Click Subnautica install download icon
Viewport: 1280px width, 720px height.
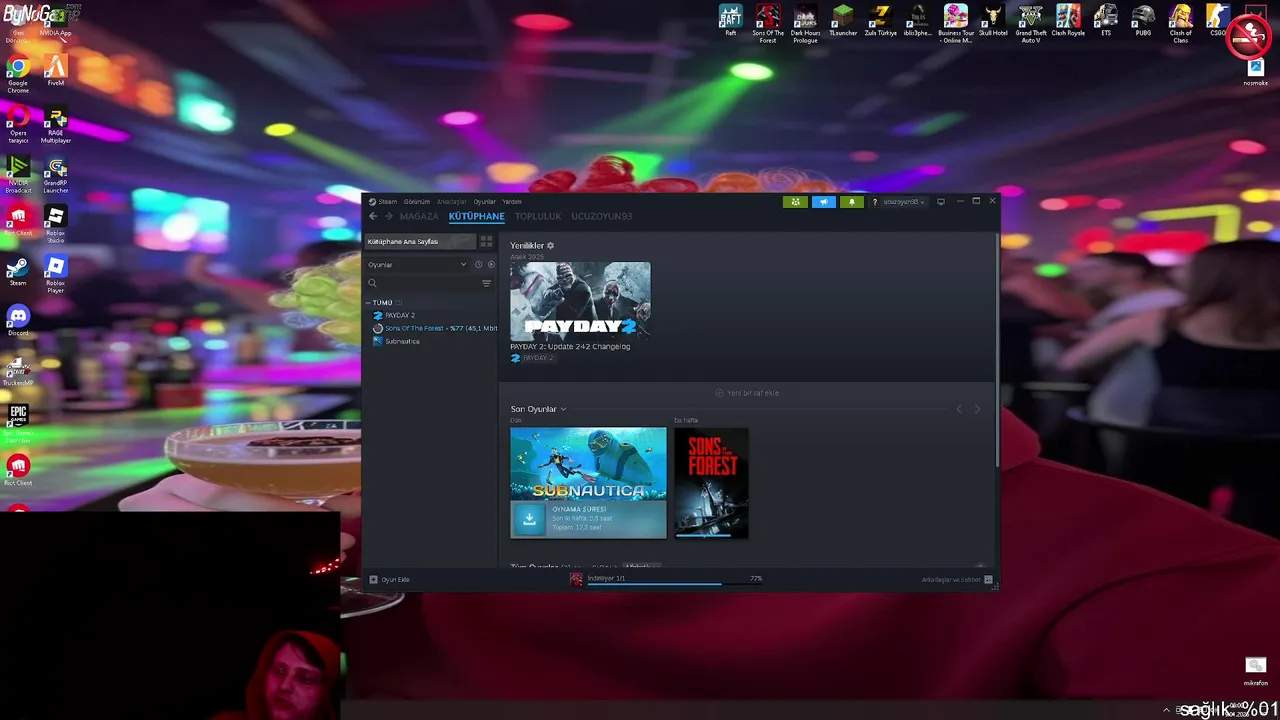click(x=529, y=519)
